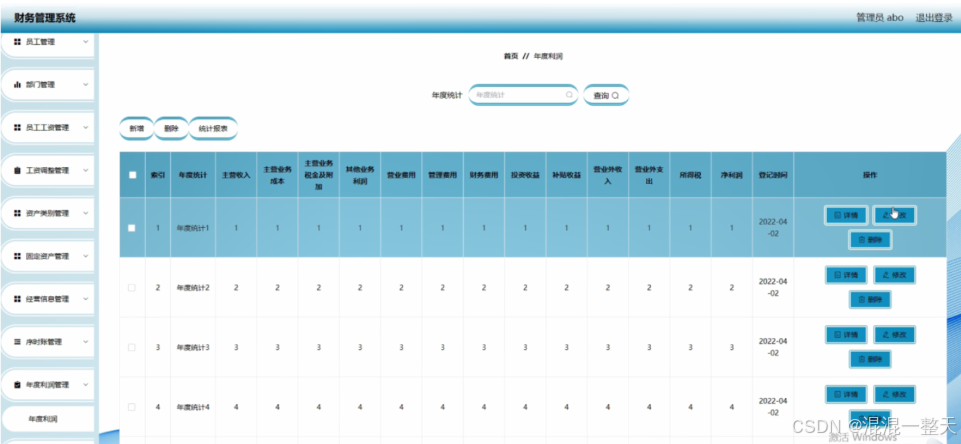Open 统计报表 from the toolbar buttons
Viewport: 961px width, 444px height.
(213, 129)
